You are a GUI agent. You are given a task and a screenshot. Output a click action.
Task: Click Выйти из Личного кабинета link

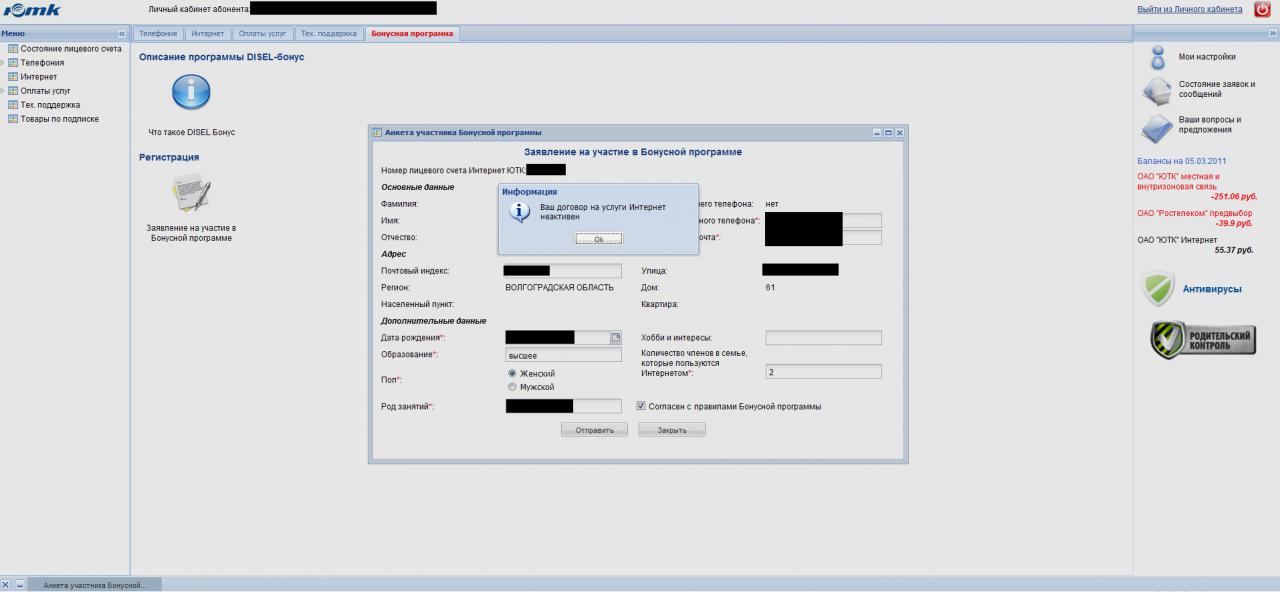pos(1189,10)
